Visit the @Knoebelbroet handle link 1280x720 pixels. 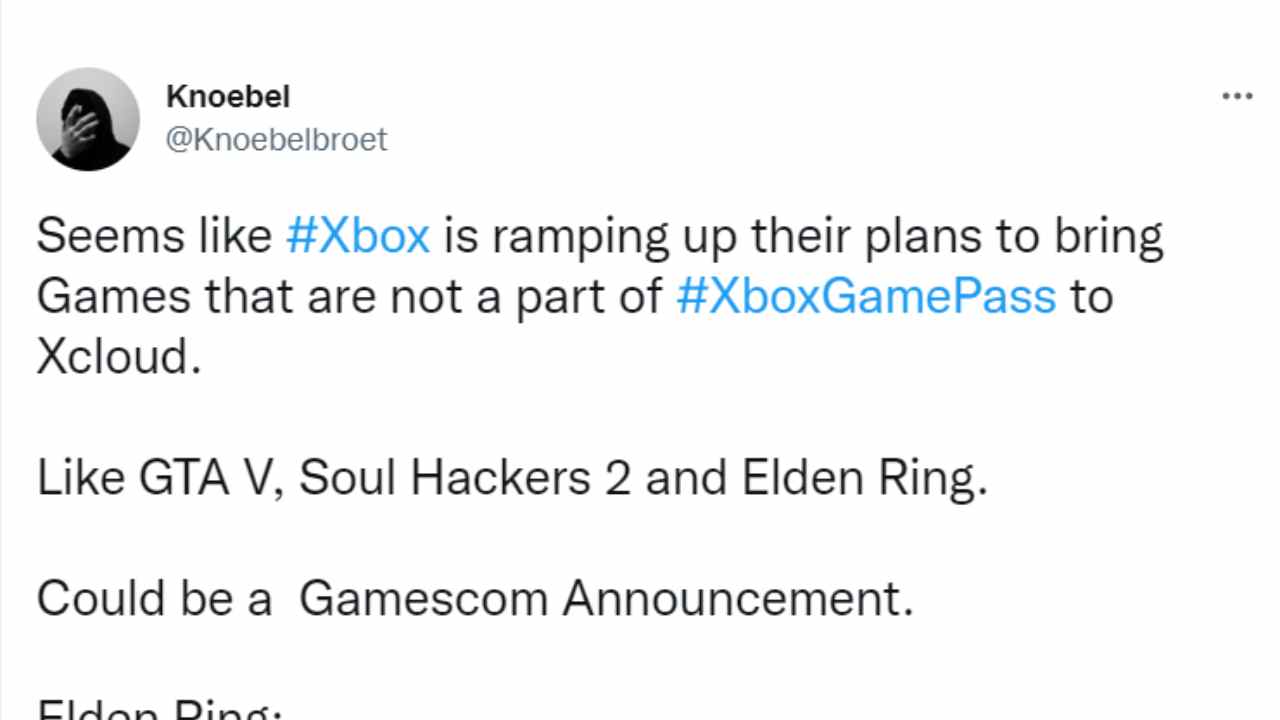pos(276,139)
